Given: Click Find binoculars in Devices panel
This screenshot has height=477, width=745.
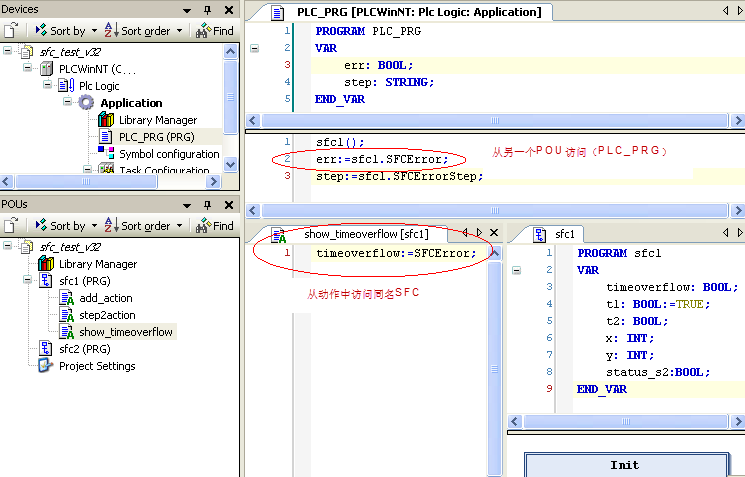Looking at the screenshot, I should (203, 30).
